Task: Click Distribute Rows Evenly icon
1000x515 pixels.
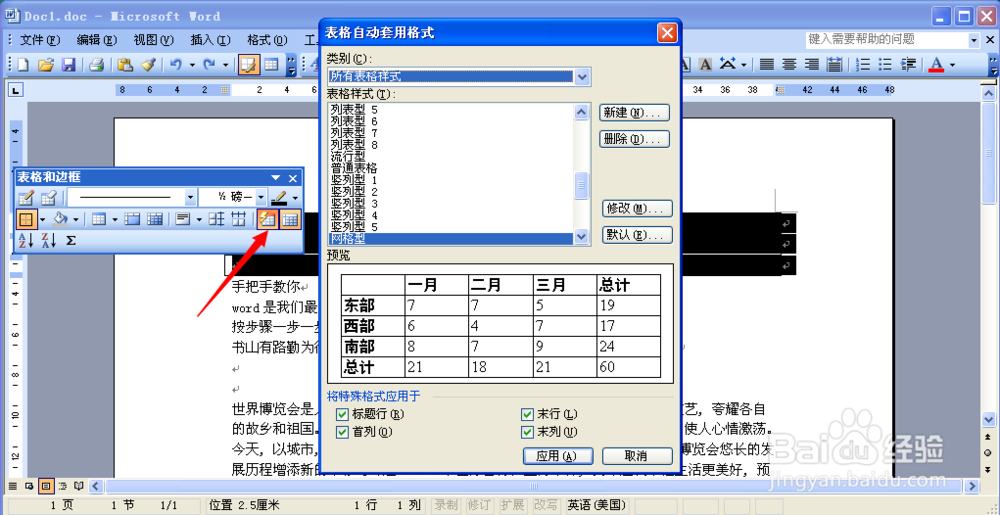Action: (x=217, y=220)
